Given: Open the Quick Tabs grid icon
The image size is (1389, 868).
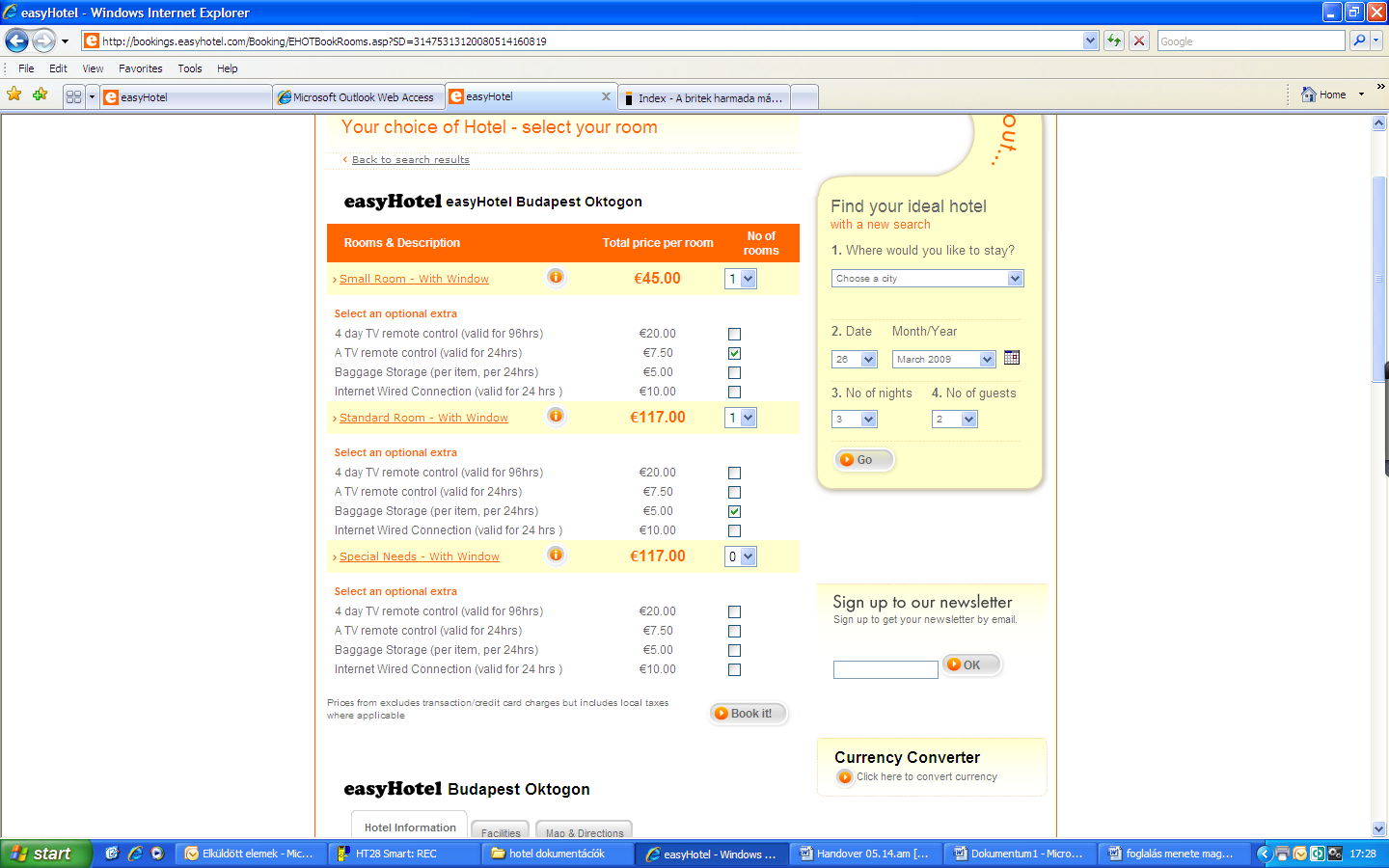Looking at the screenshot, I should tap(73, 96).
